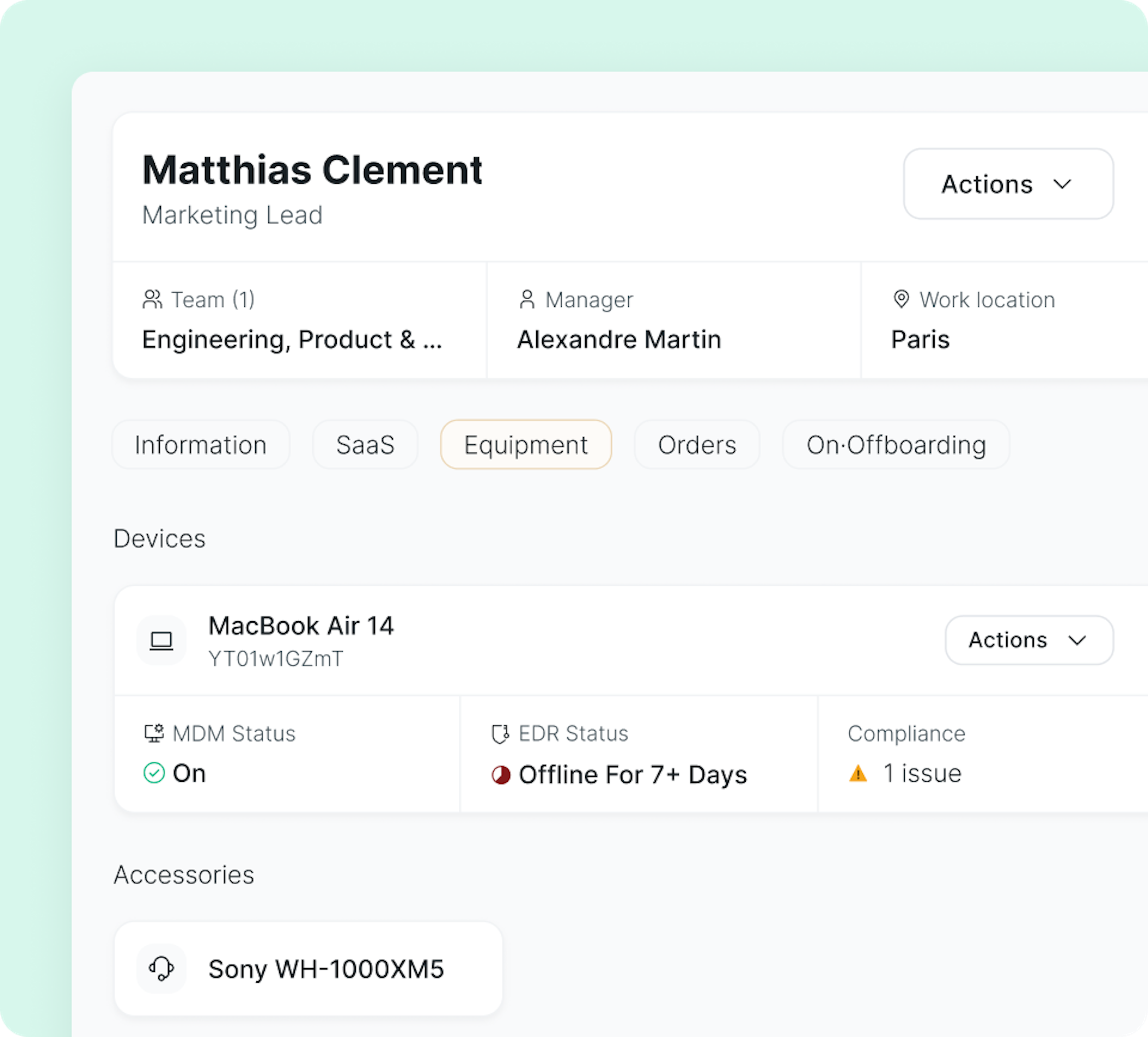
Task: Click manager name Alexandre Martin
Action: (619, 339)
